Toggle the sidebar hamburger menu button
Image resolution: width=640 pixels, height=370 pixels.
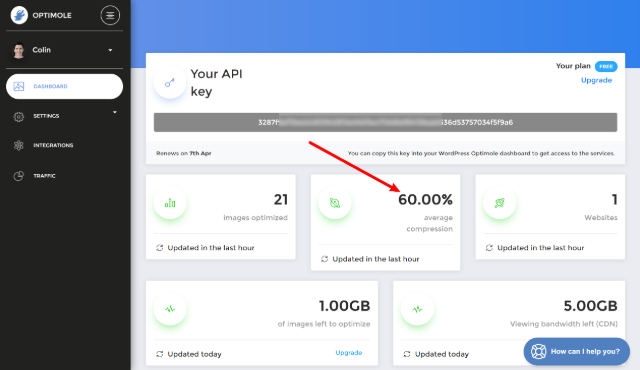(110, 16)
